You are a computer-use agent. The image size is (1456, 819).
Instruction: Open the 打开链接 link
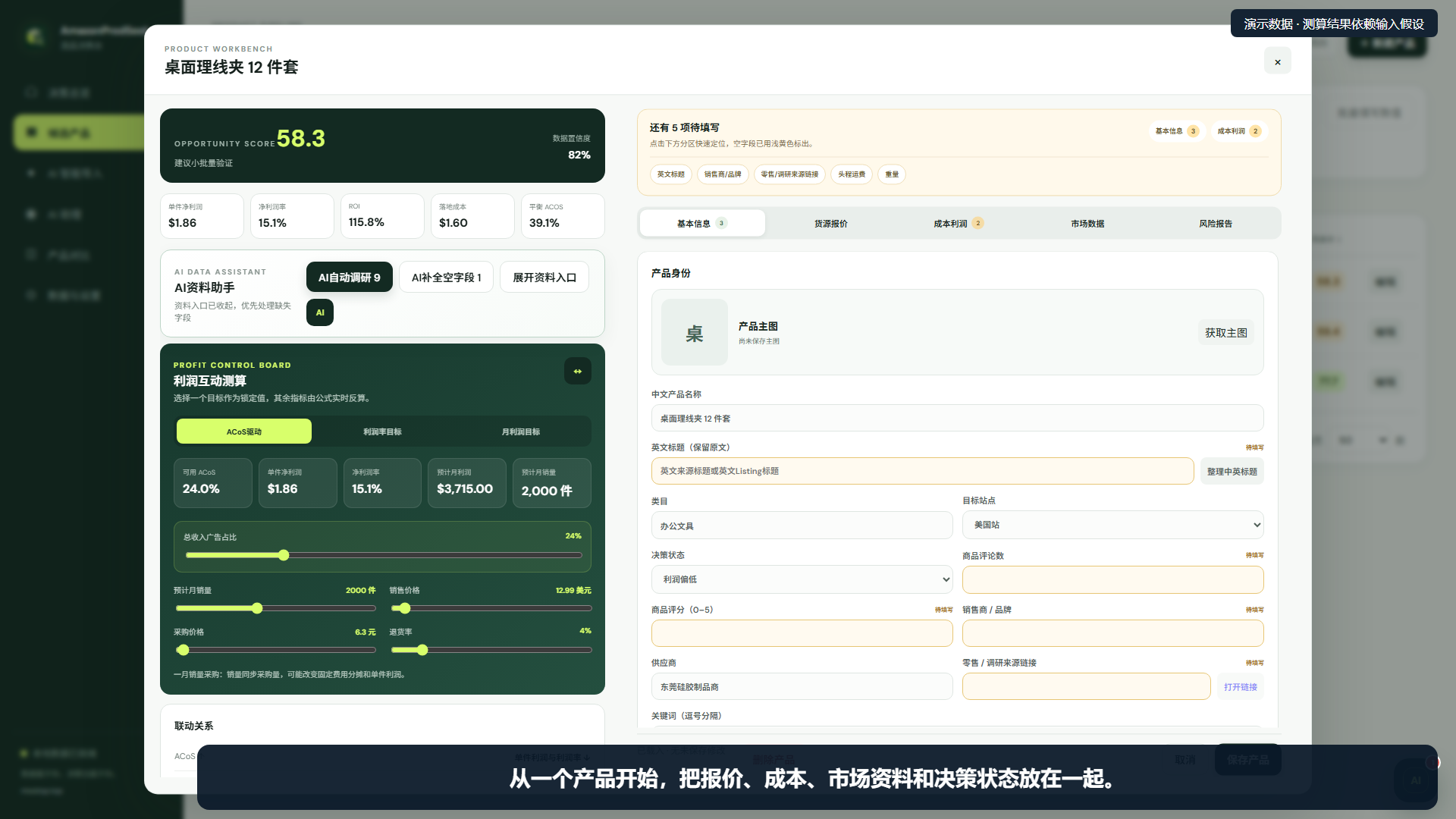1240,686
